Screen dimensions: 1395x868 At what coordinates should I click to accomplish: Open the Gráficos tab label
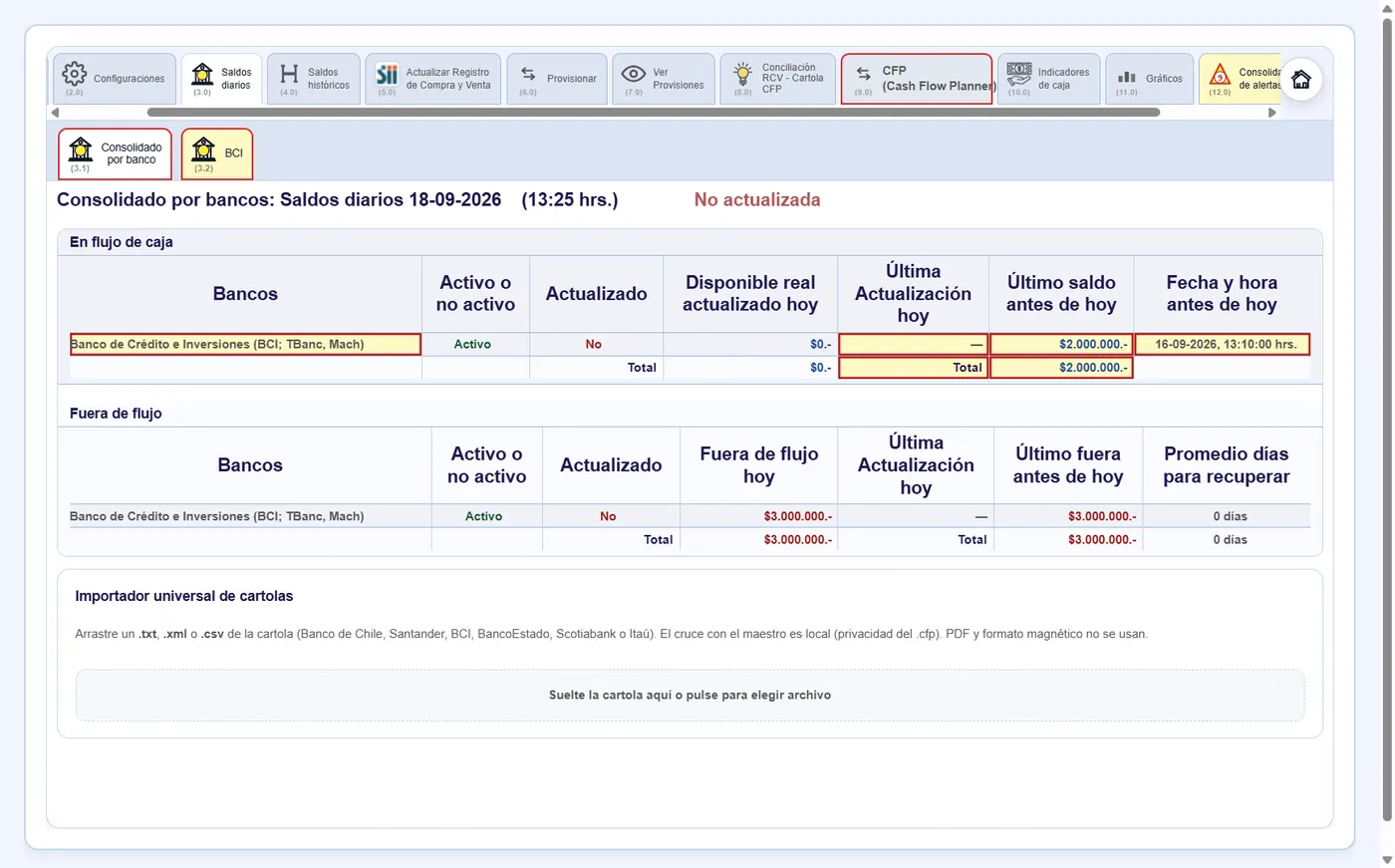pyautogui.click(x=1164, y=79)
